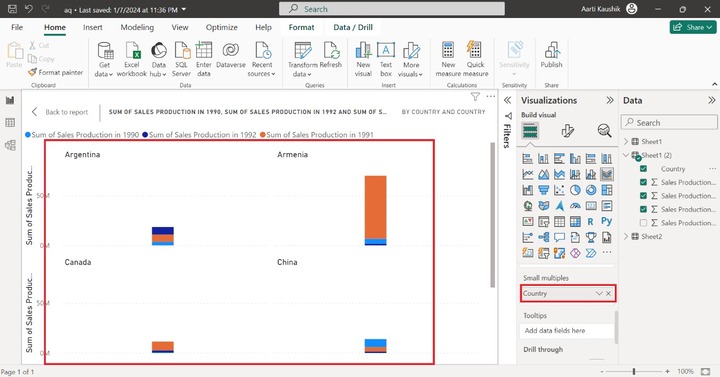Open the Modeling ribbon tab
This screenshot has width=720, height=377.
point(137,27)
